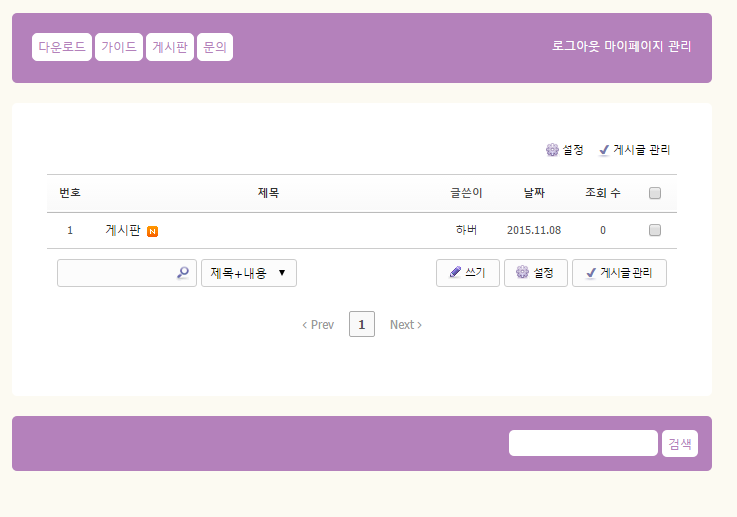The height and width of the screenshot is (517, 737).
Task: Click the footer search input field
Action: tap(582, 443)
